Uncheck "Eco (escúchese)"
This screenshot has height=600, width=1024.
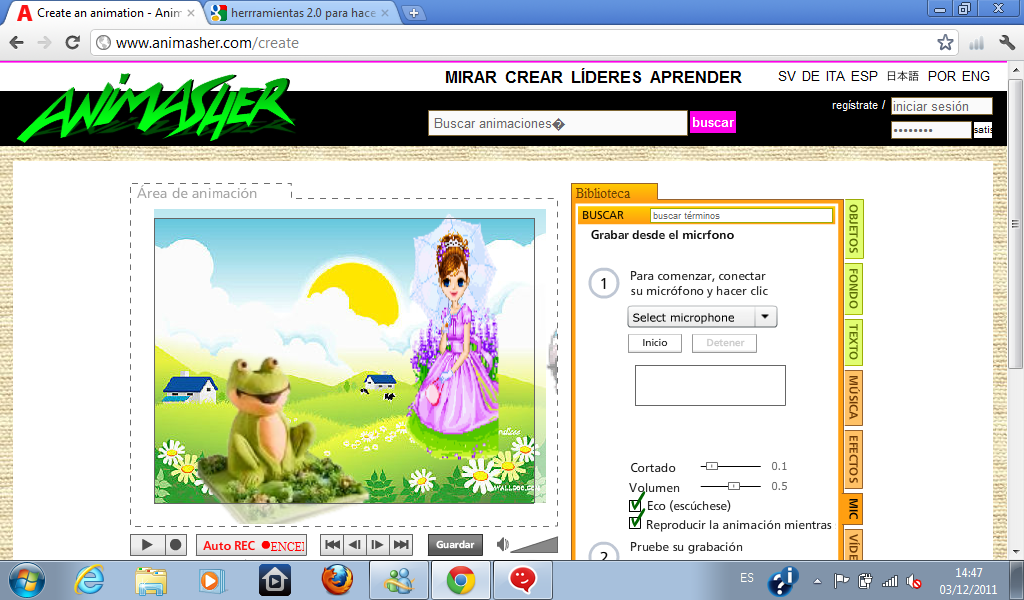[635, 506]
